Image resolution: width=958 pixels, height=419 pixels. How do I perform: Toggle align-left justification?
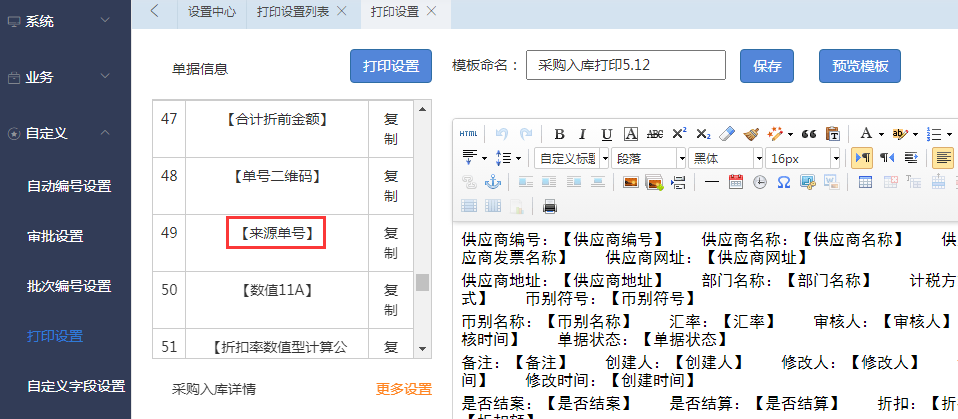pyautogui.click(x=945, y=158)
